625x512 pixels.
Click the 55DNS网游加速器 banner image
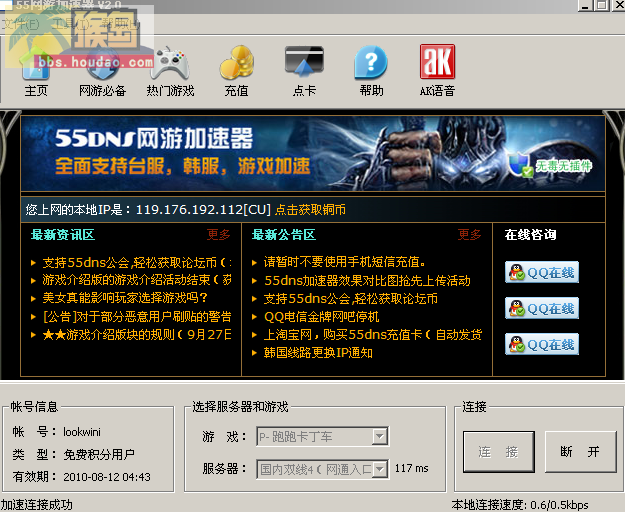(x=313, y=153)
